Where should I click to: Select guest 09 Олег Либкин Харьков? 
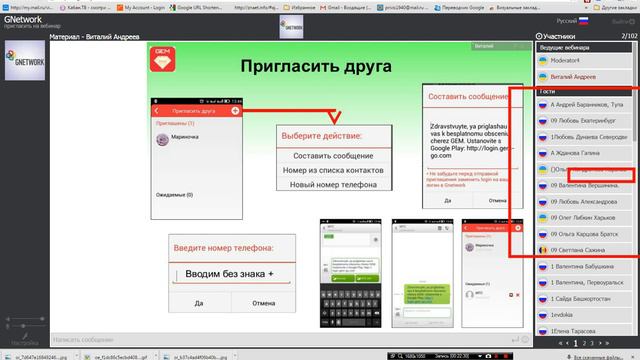tap(584, 218)
